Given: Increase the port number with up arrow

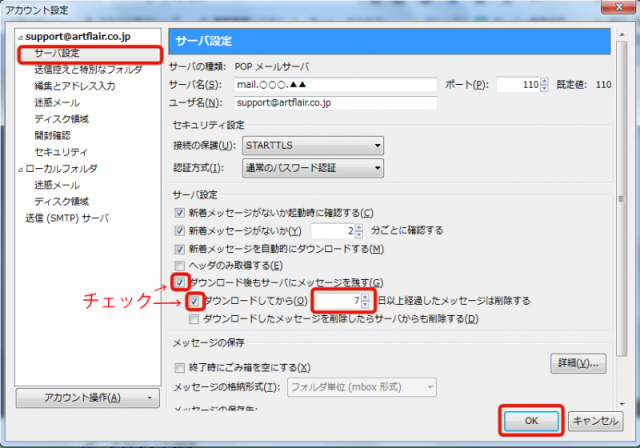Looking at the screenshot, I should pos(544,82).
